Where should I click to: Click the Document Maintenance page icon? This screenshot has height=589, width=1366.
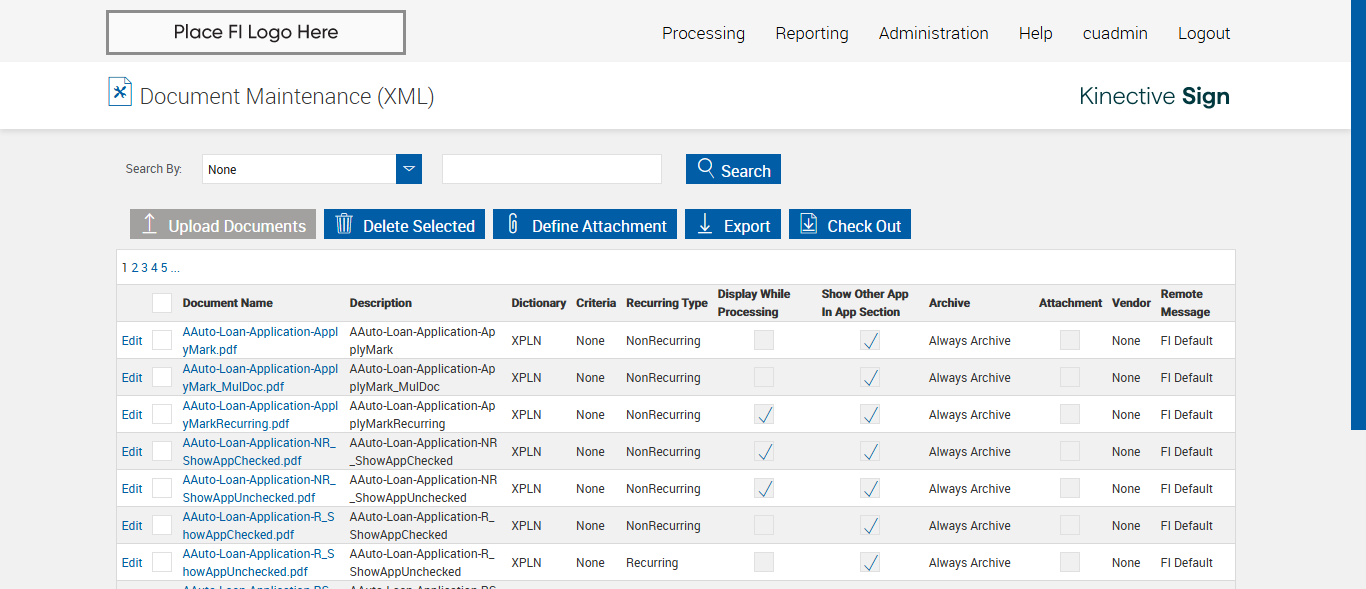coord(120,92)
